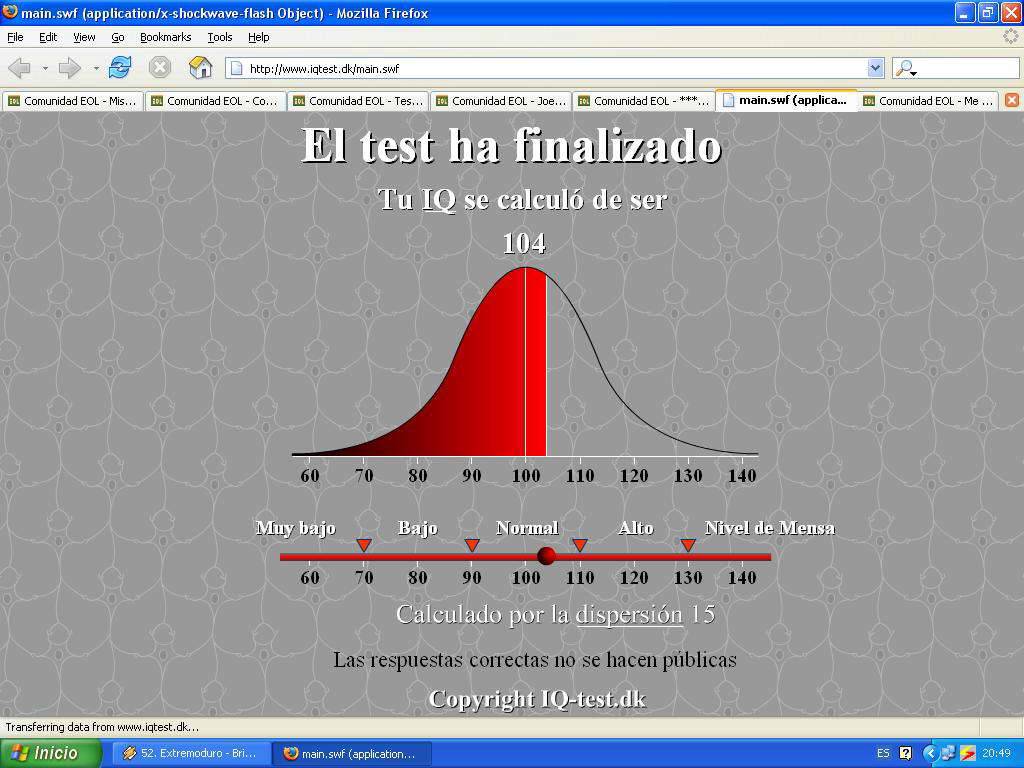Open the View menu
Image resolution: width=1024 pixels, height=768 pixels.
pos(84,37)
